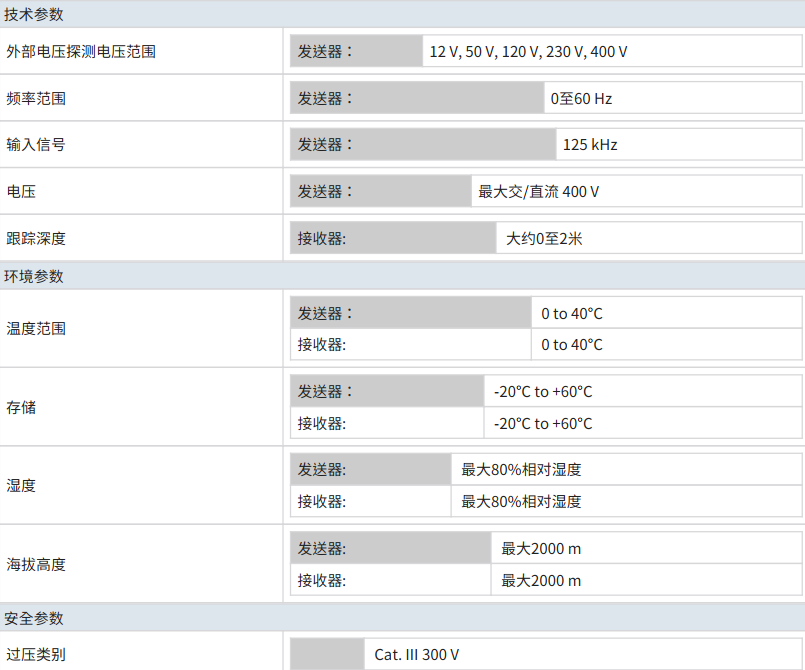Viewport: 805px width, 670px height.
Task: Select the 外部电压探测电压范围 row label
Action: pyautogui.click(x=81, y=51)
